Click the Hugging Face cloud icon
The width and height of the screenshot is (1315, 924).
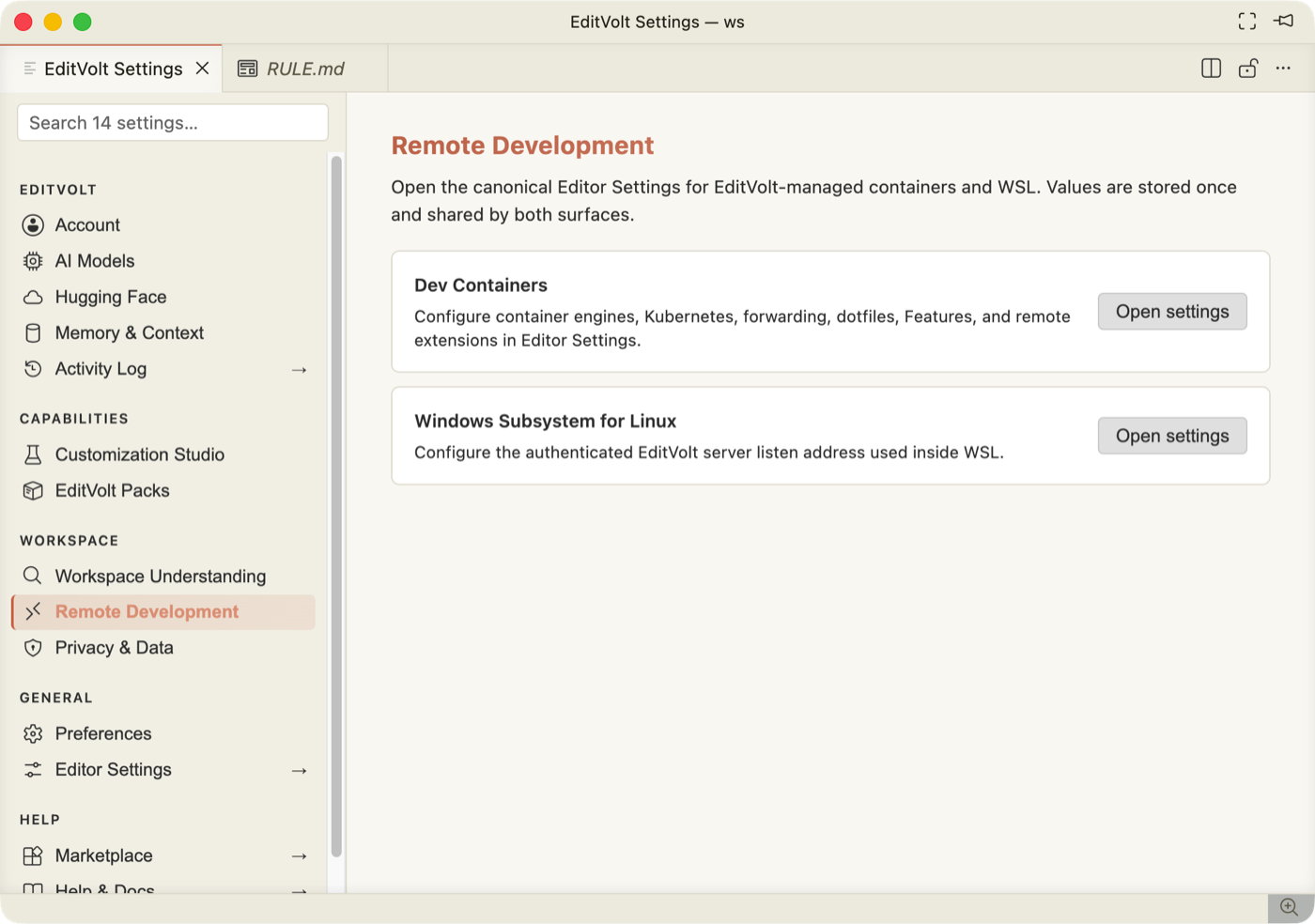click(33, 297)
